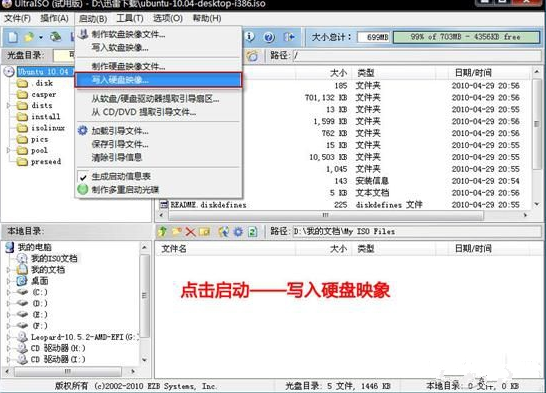Choose 写入硬盘映像... from the boot menu
546x393 pixels.
158,80
